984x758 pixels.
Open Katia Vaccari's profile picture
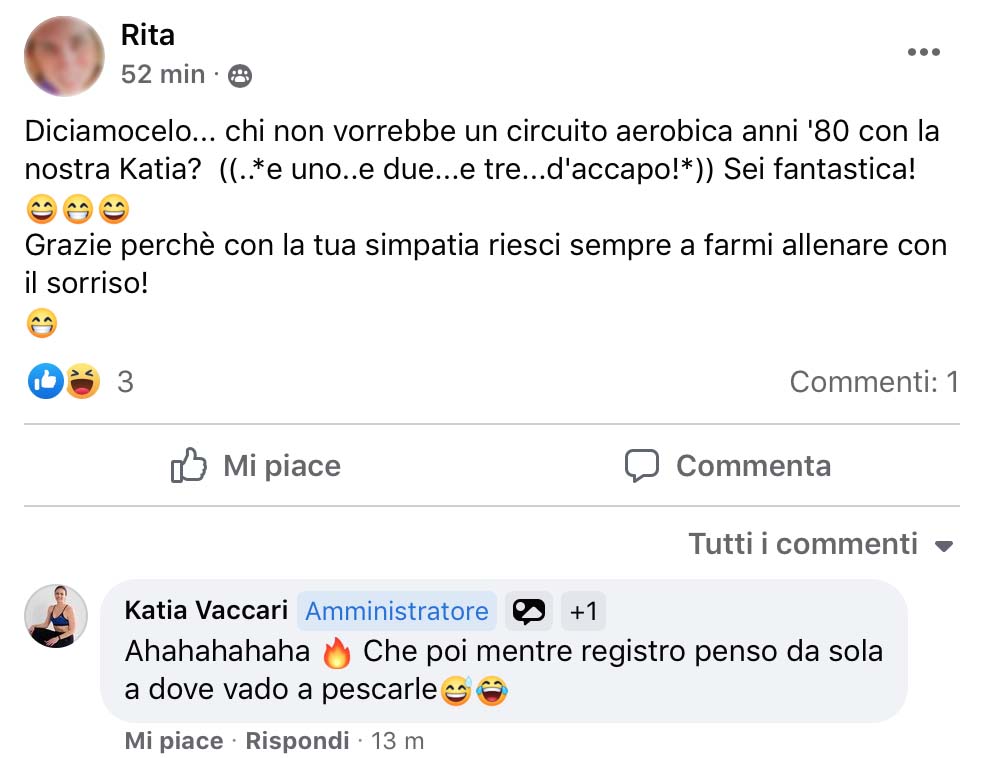[x=56, y=616]
